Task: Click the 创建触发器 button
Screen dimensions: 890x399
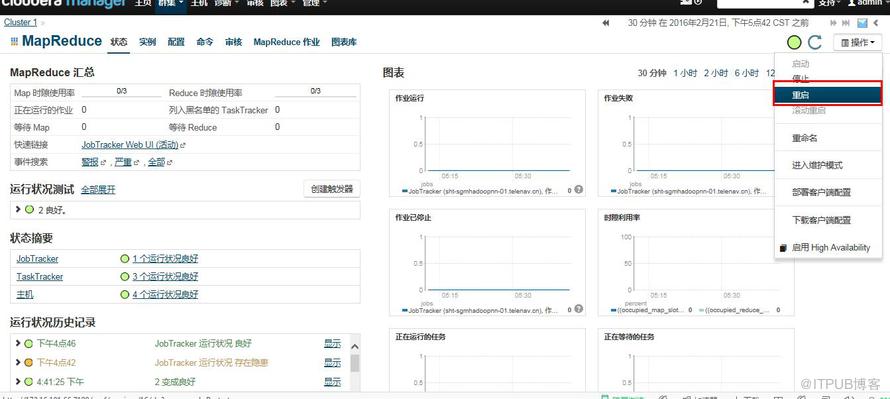Action: pyautogui.click(x=332, y=190)
